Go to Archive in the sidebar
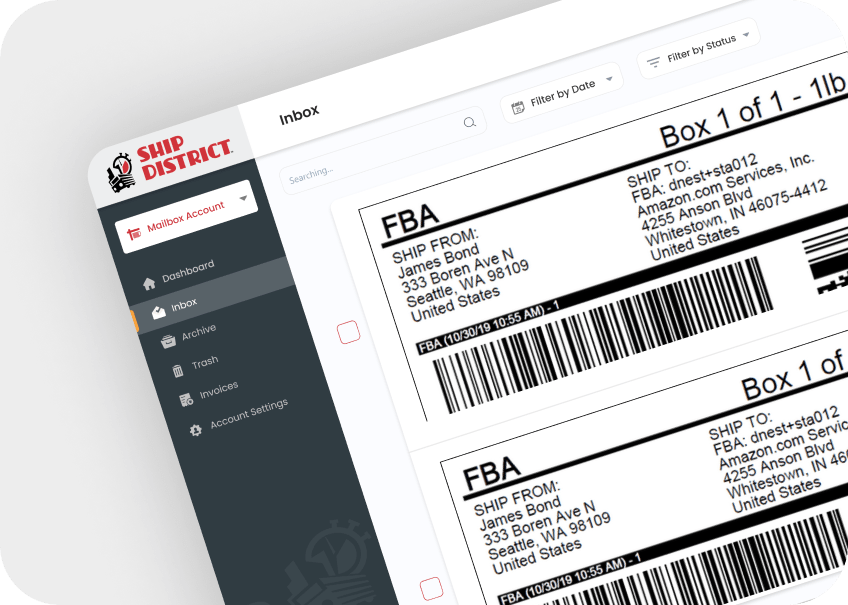 (198, 332)
